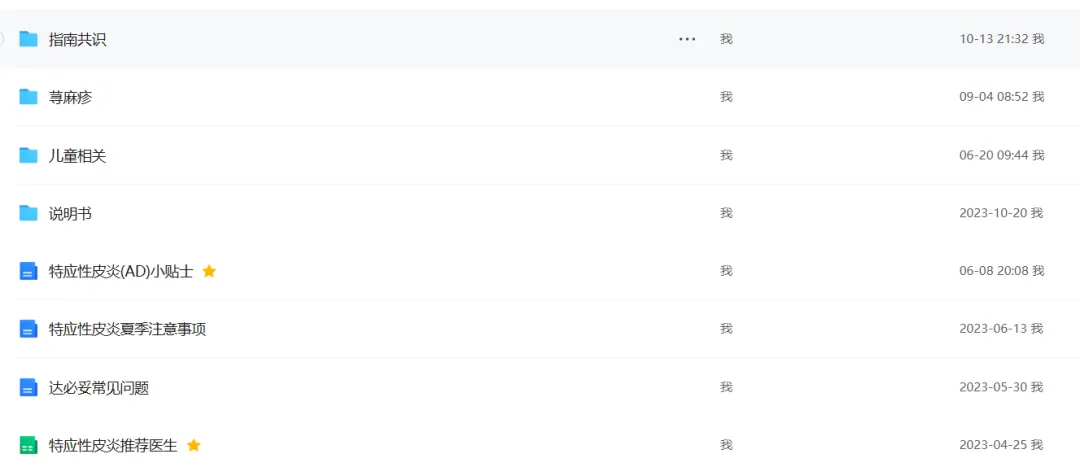Click the owner 我 in 荨麻疹 row
Image resolution: width=1080 pixels, height=467 pixels.
(726, 96)
